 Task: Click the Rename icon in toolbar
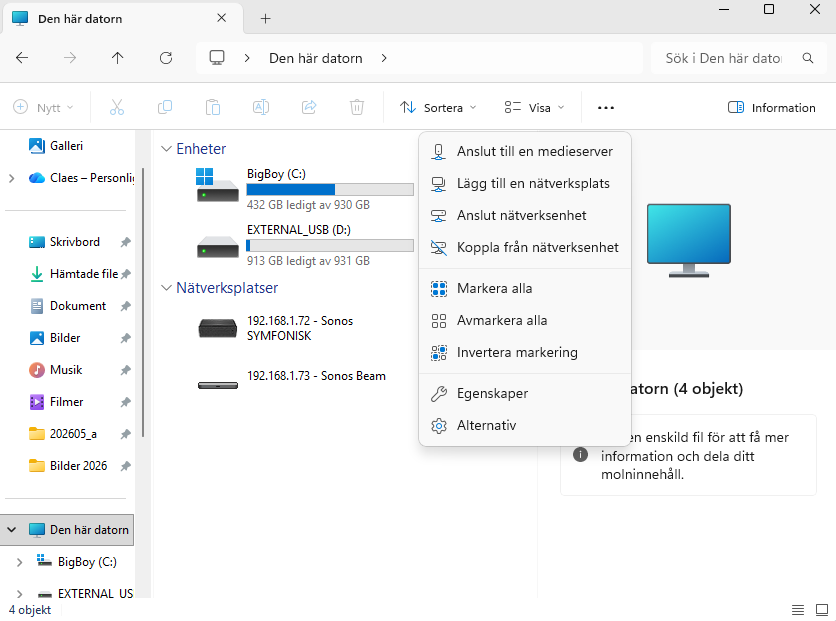(261, 107)
